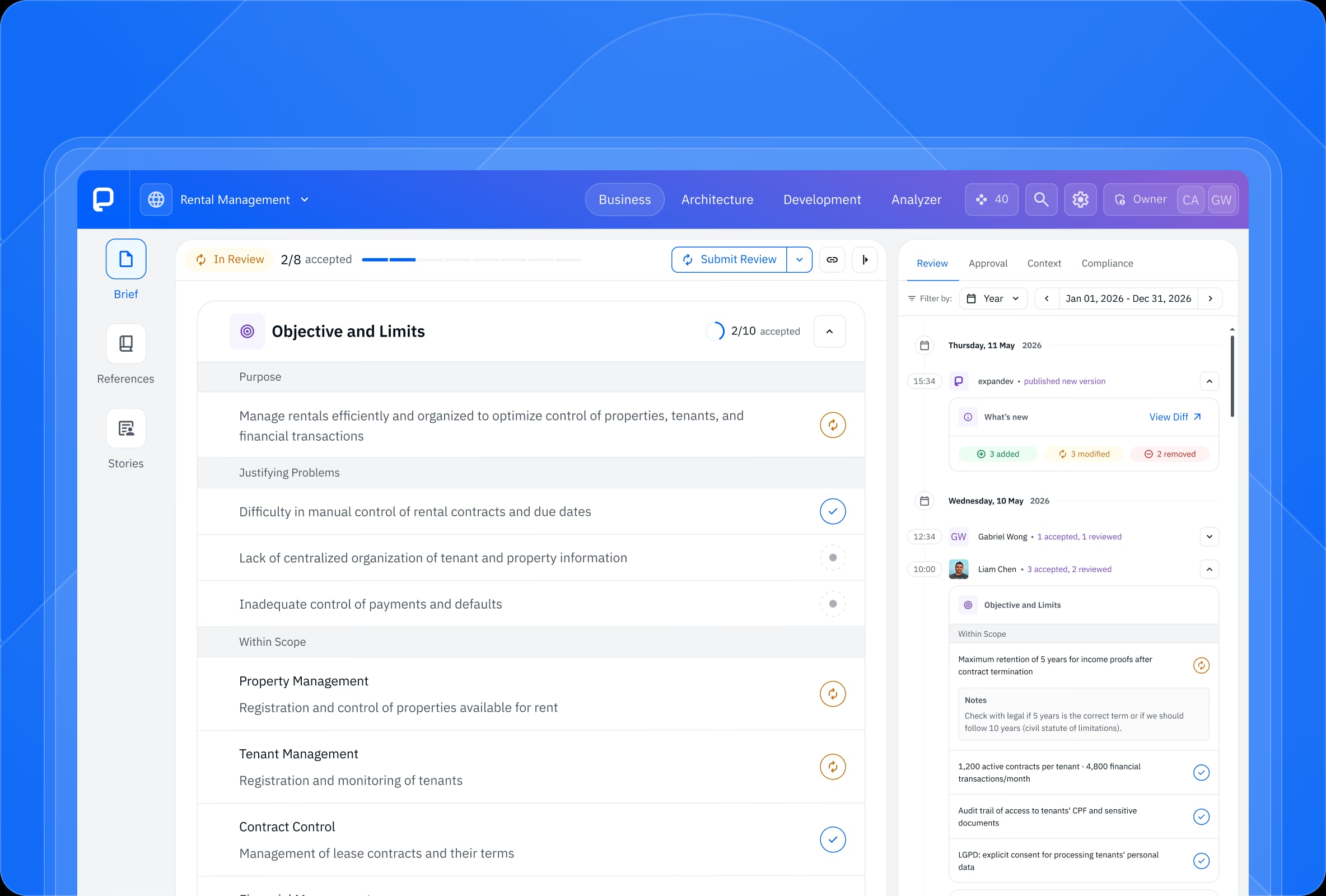1326x896 pixels.
Task: Click the Submit Review button
Action: point(729,260)
